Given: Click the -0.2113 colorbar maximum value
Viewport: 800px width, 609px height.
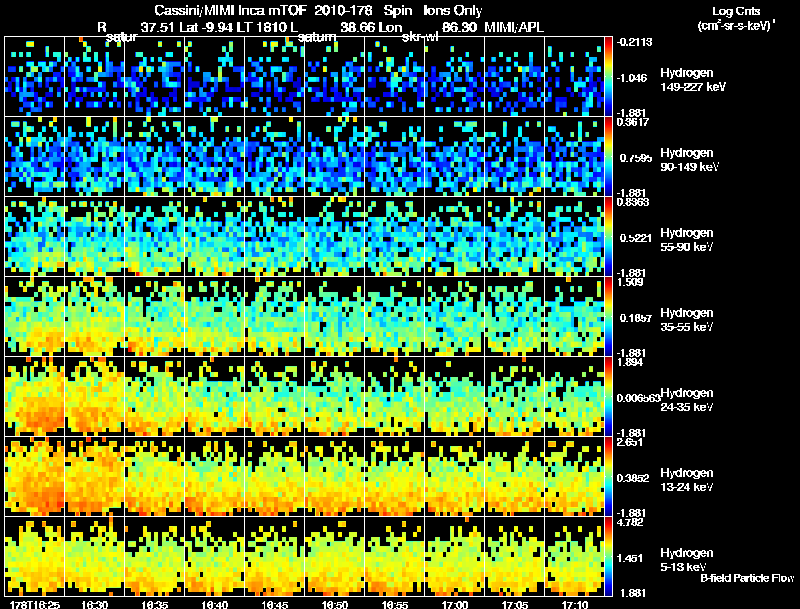Looking at the screenshot, I should coord(634,42).
